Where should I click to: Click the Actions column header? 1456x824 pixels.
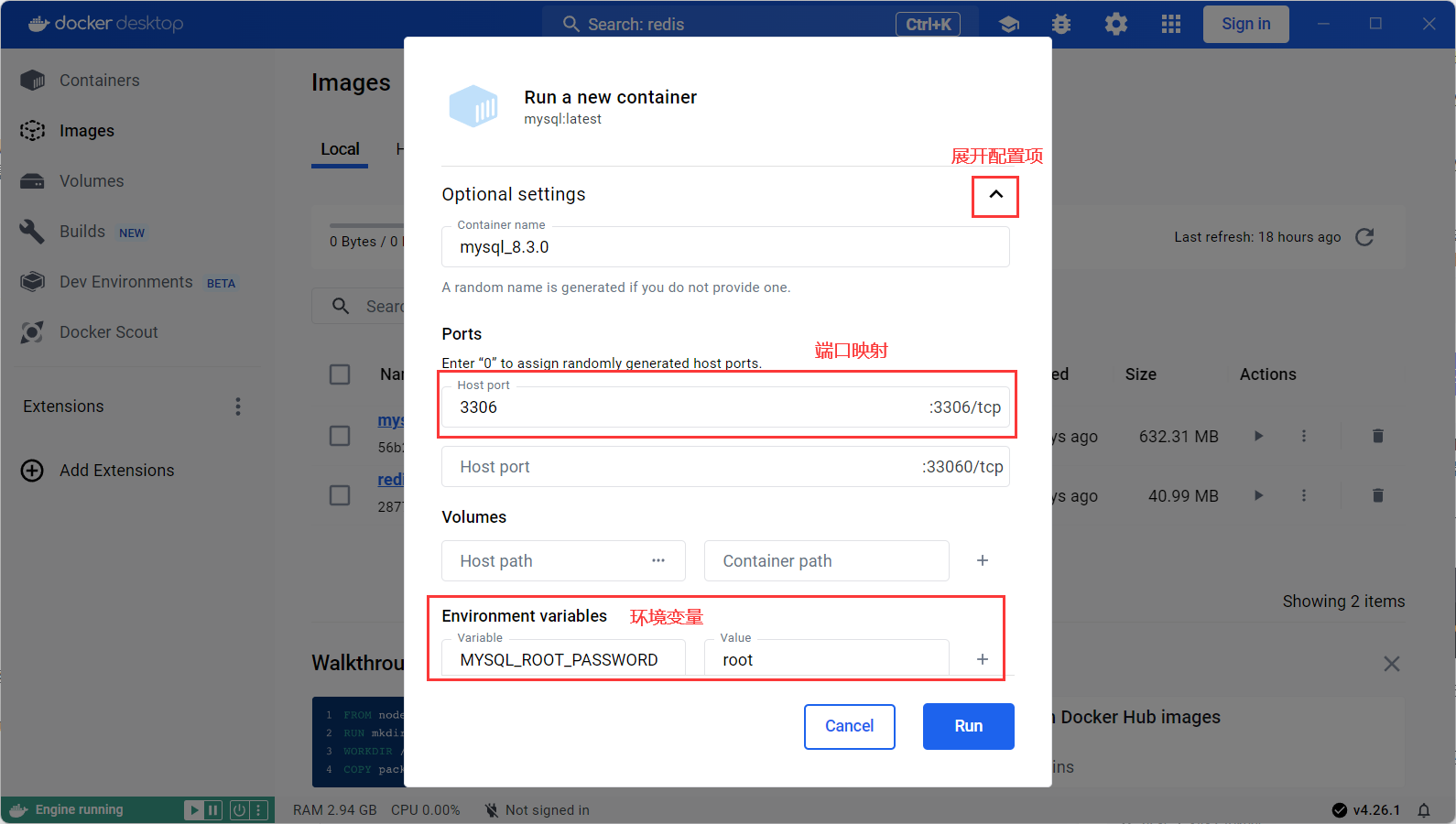coord(1267,374)
